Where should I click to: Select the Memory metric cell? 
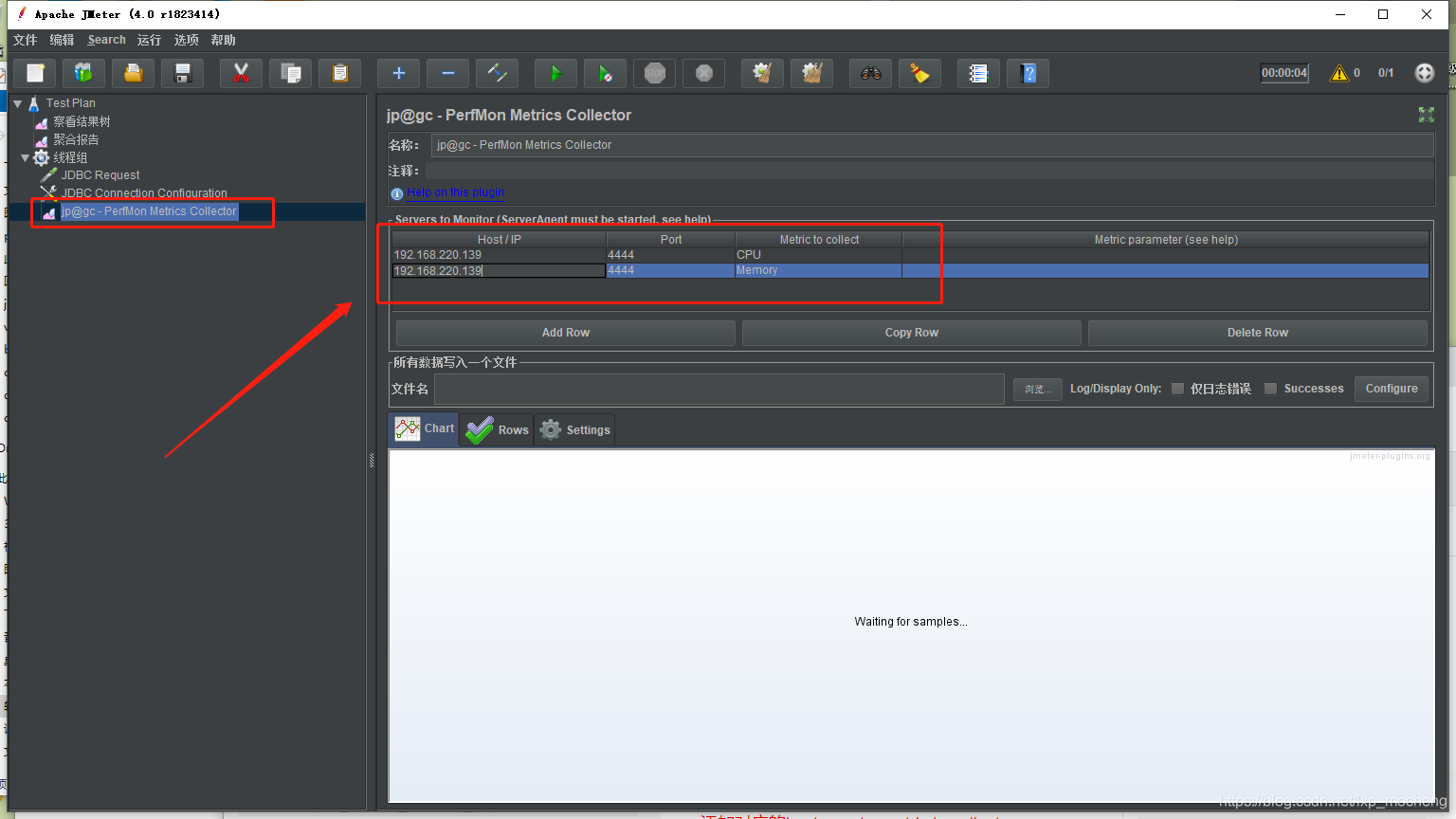pos(819,271)
